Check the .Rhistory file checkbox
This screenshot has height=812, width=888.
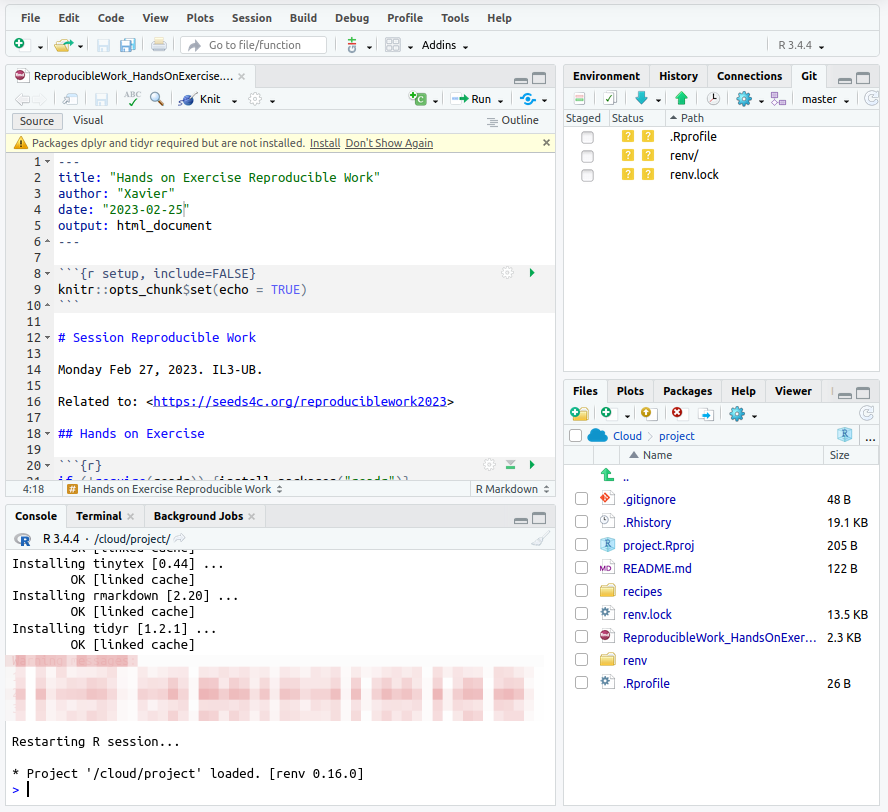pos(581,522)
